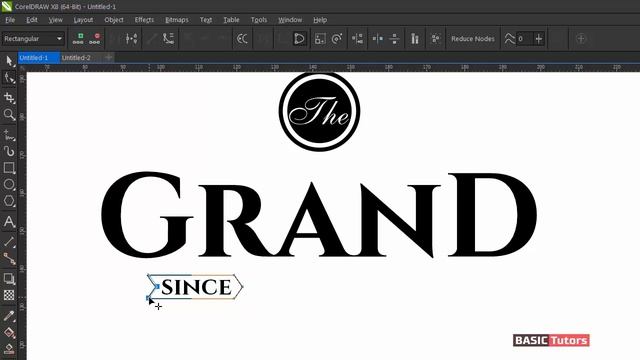Click the Close Curve icon
Viewport: 640px width, 360px height.
[299, 39]
